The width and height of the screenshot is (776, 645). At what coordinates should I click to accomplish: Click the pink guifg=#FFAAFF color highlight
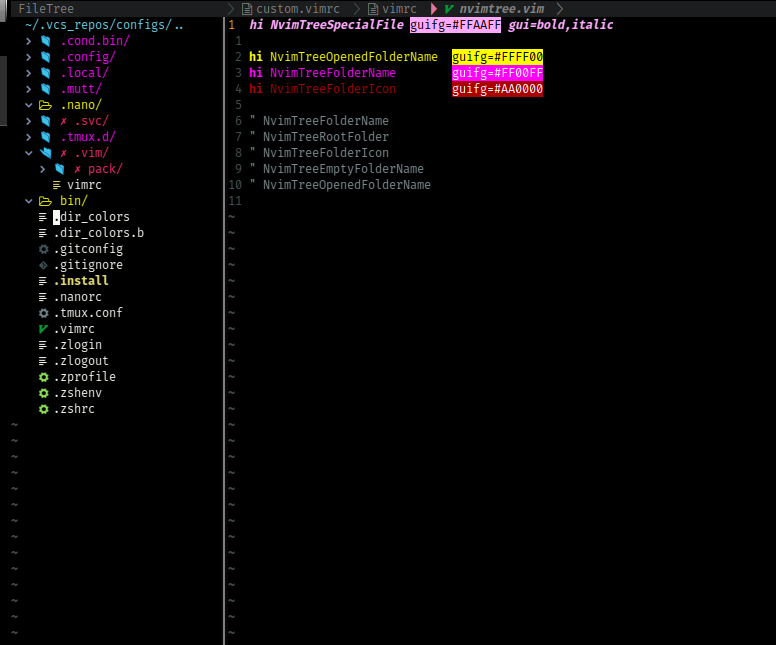pyautogui.click(x=455, y=25)
